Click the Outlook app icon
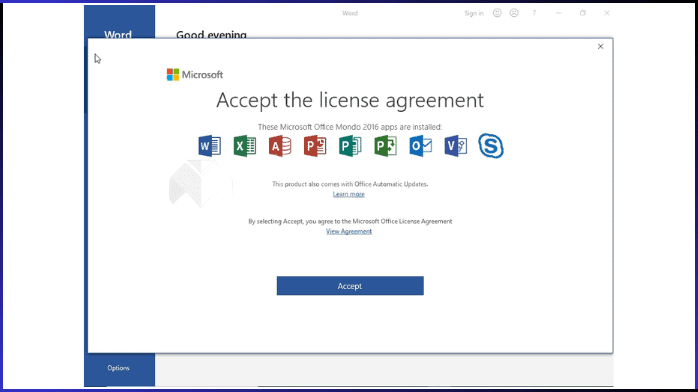This screenshot has height=392, width=698. point(421,146)
